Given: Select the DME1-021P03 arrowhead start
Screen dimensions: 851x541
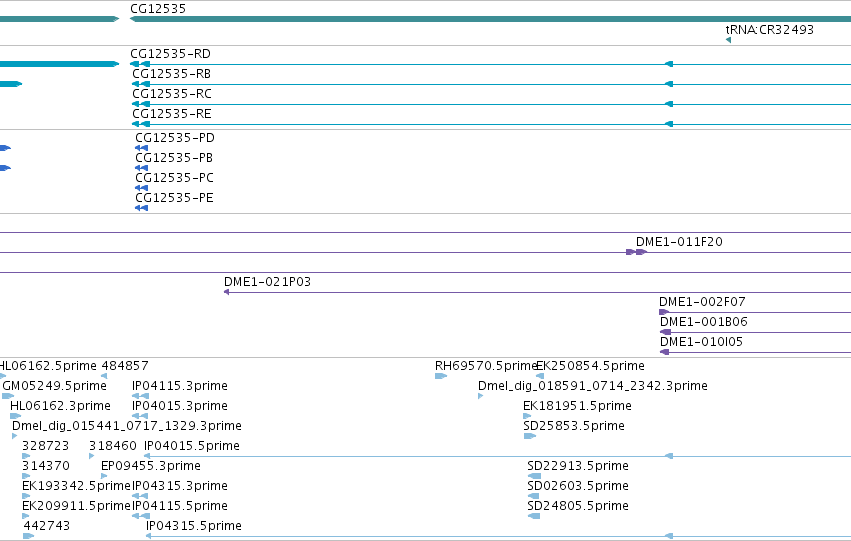Looking at the screenshot, I should (226, 292).
